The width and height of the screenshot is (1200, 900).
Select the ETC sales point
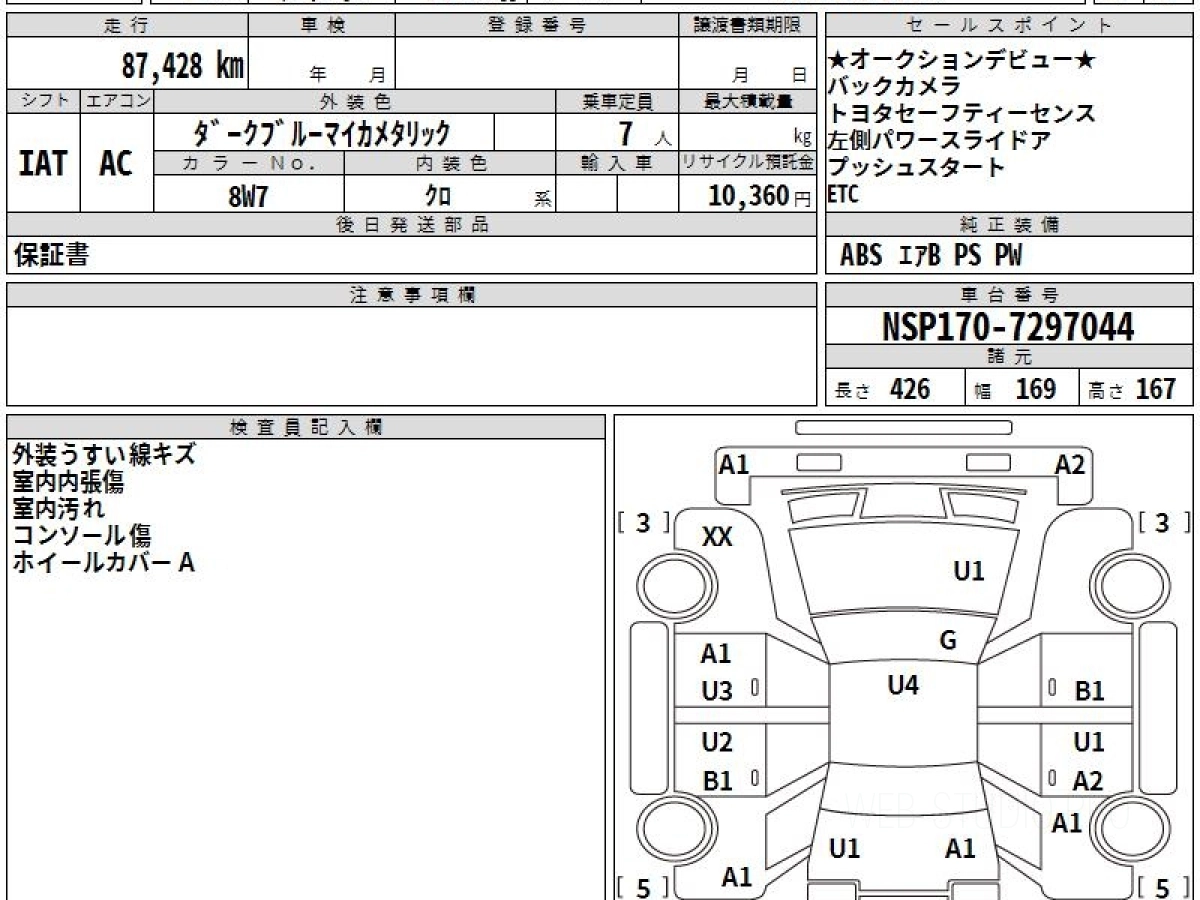tap(843, 195)
